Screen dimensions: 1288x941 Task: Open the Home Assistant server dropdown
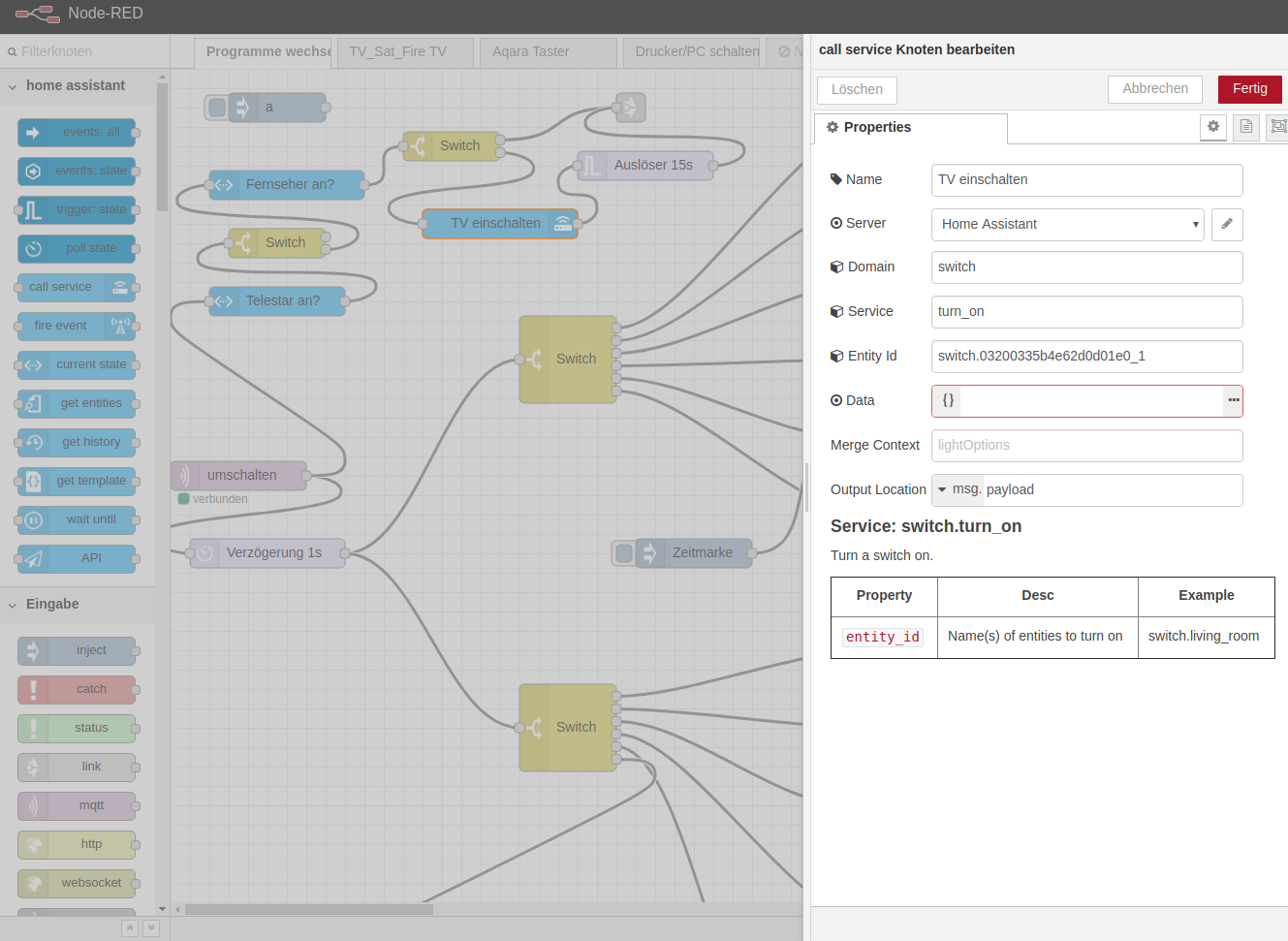(1067, 224)
